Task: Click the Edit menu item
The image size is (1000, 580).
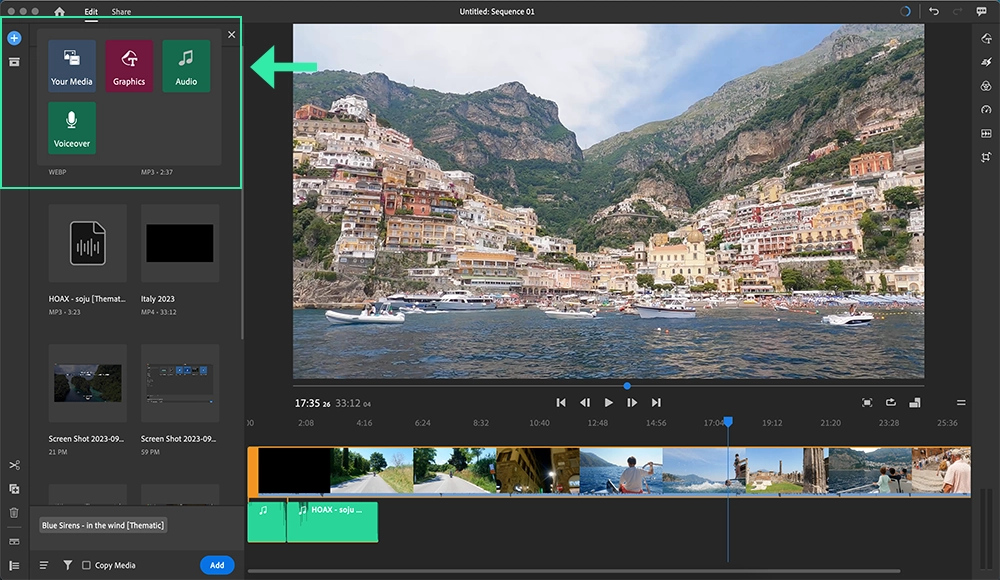Action: [x=91, y=11]
